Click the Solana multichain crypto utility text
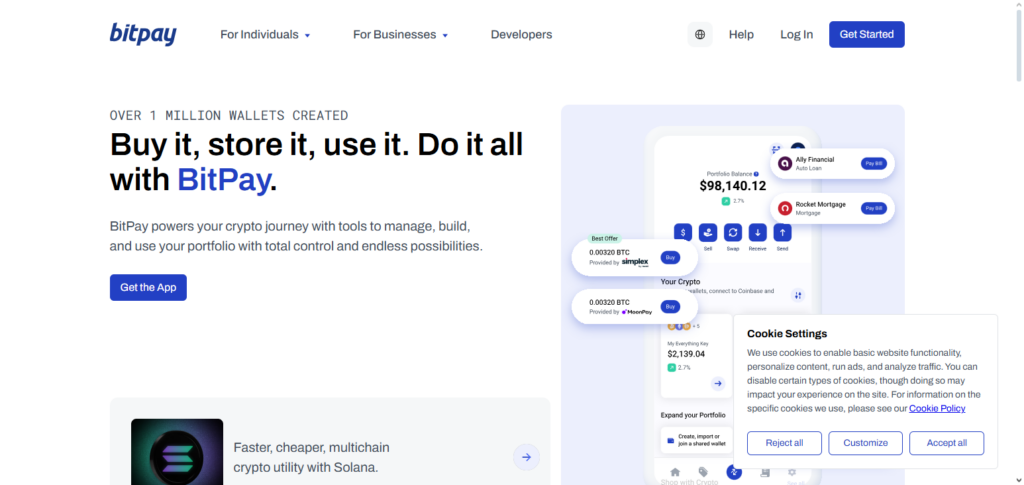Image resolution: width=1024 pixels, height=485 pixels. point(312,458)
